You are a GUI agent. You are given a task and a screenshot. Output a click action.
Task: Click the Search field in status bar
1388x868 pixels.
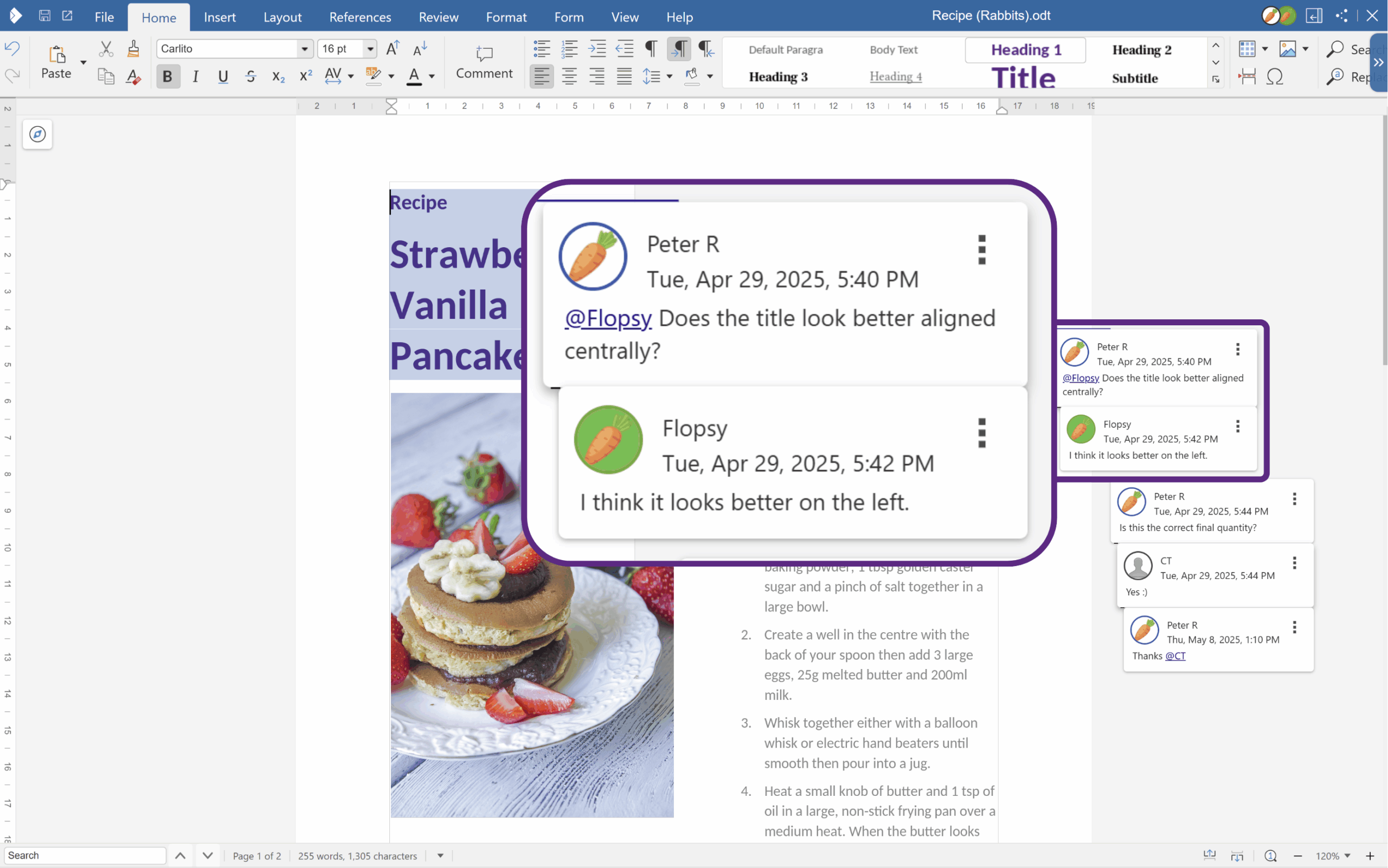click(85, 856)
